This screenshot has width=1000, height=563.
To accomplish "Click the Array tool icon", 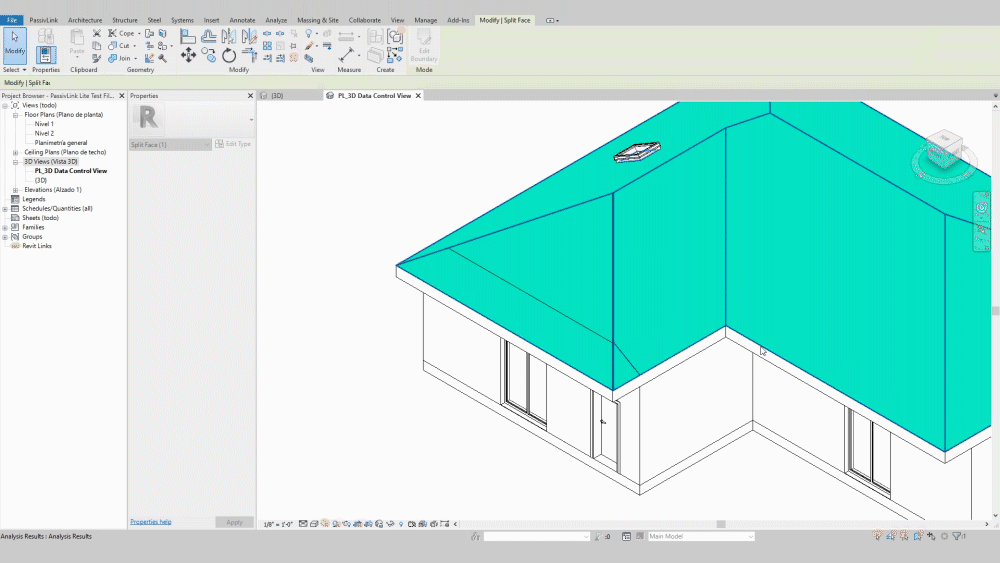I will (x=267, y=45).
